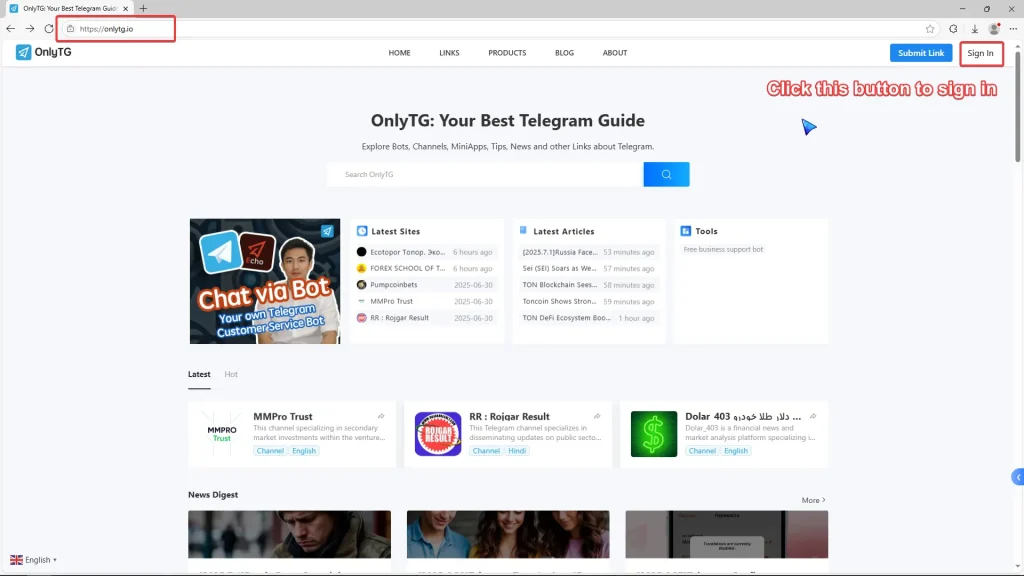Open Chat via Bot banner image
The image size is (1024, 576).
(265, 281)
